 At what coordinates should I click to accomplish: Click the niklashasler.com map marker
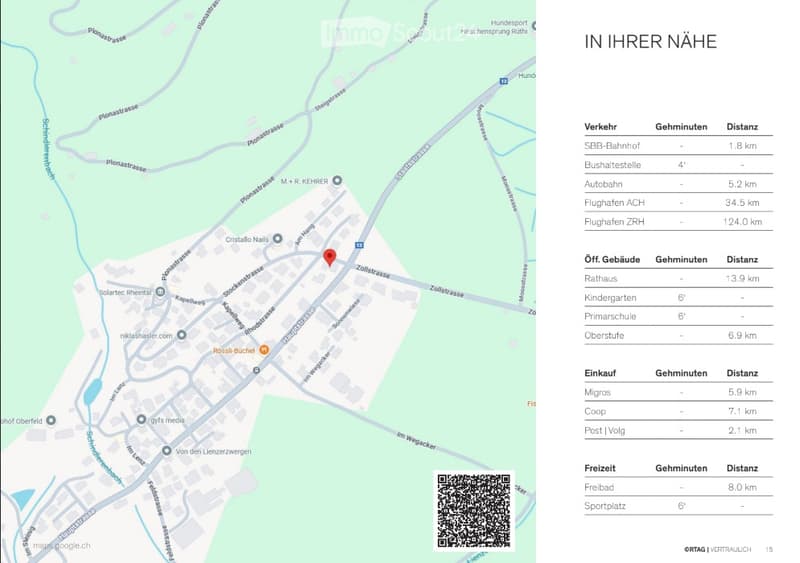click(x=182, y=335)
